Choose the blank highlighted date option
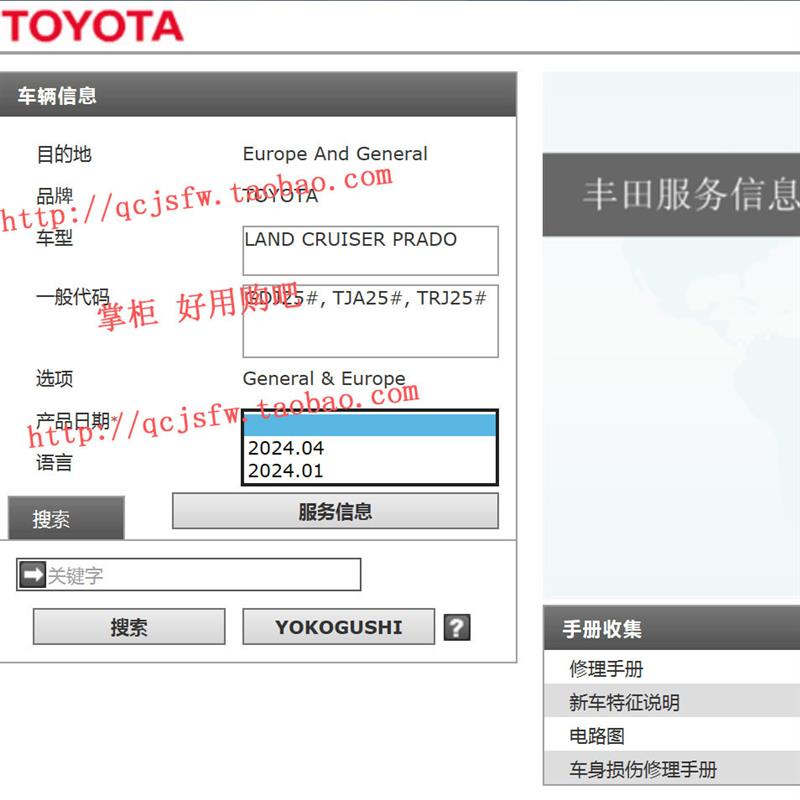Image resolution: width=800 pixels, height=800 pixels. (369, 424)
